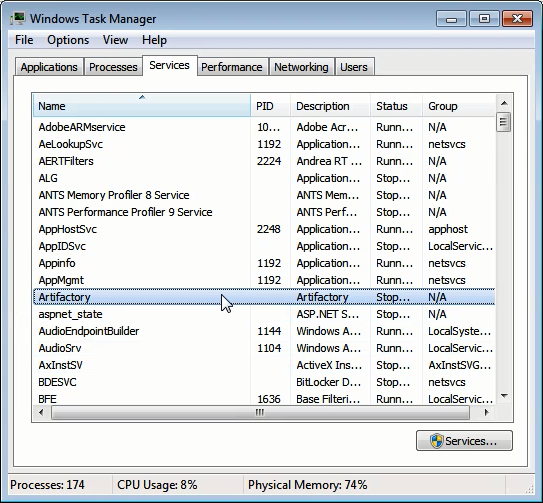
Task: Switch to the Processes tab
Action: tap(113, 67)
